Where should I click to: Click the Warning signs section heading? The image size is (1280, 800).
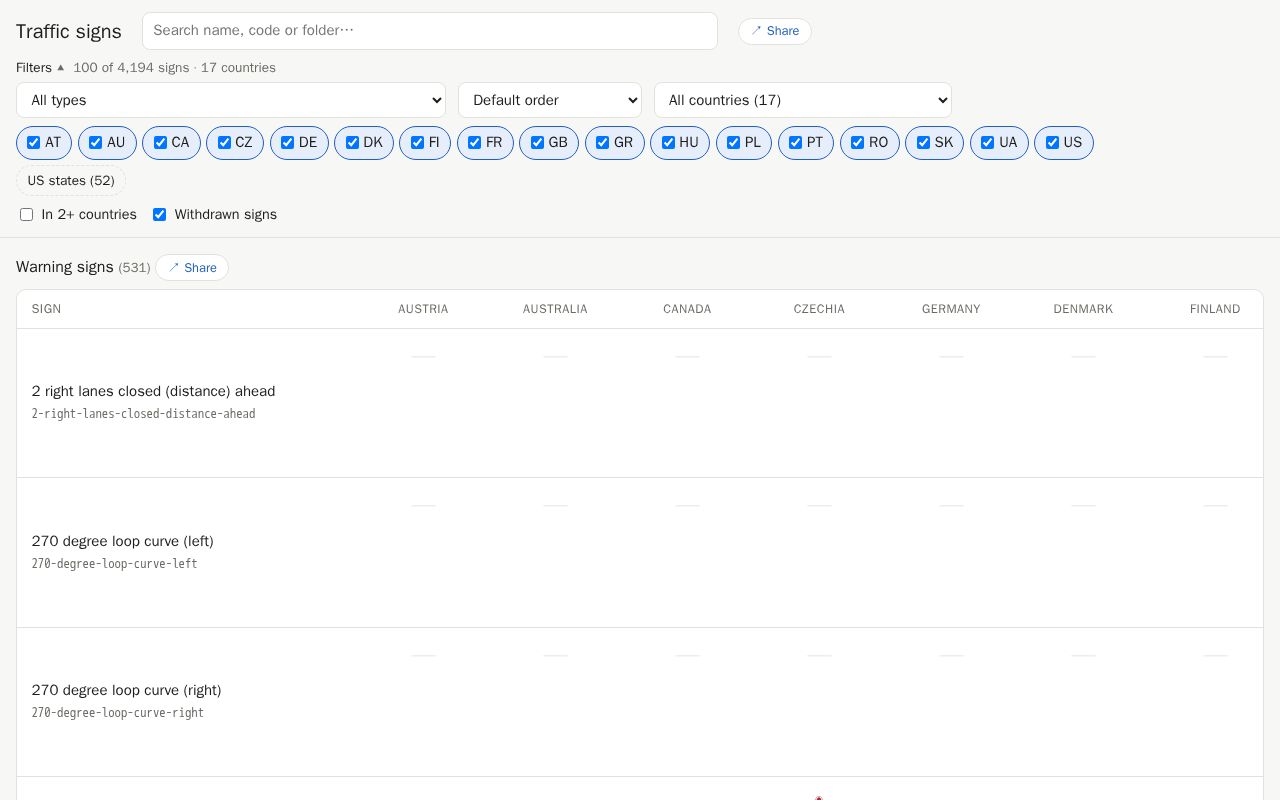pos(65,267)
